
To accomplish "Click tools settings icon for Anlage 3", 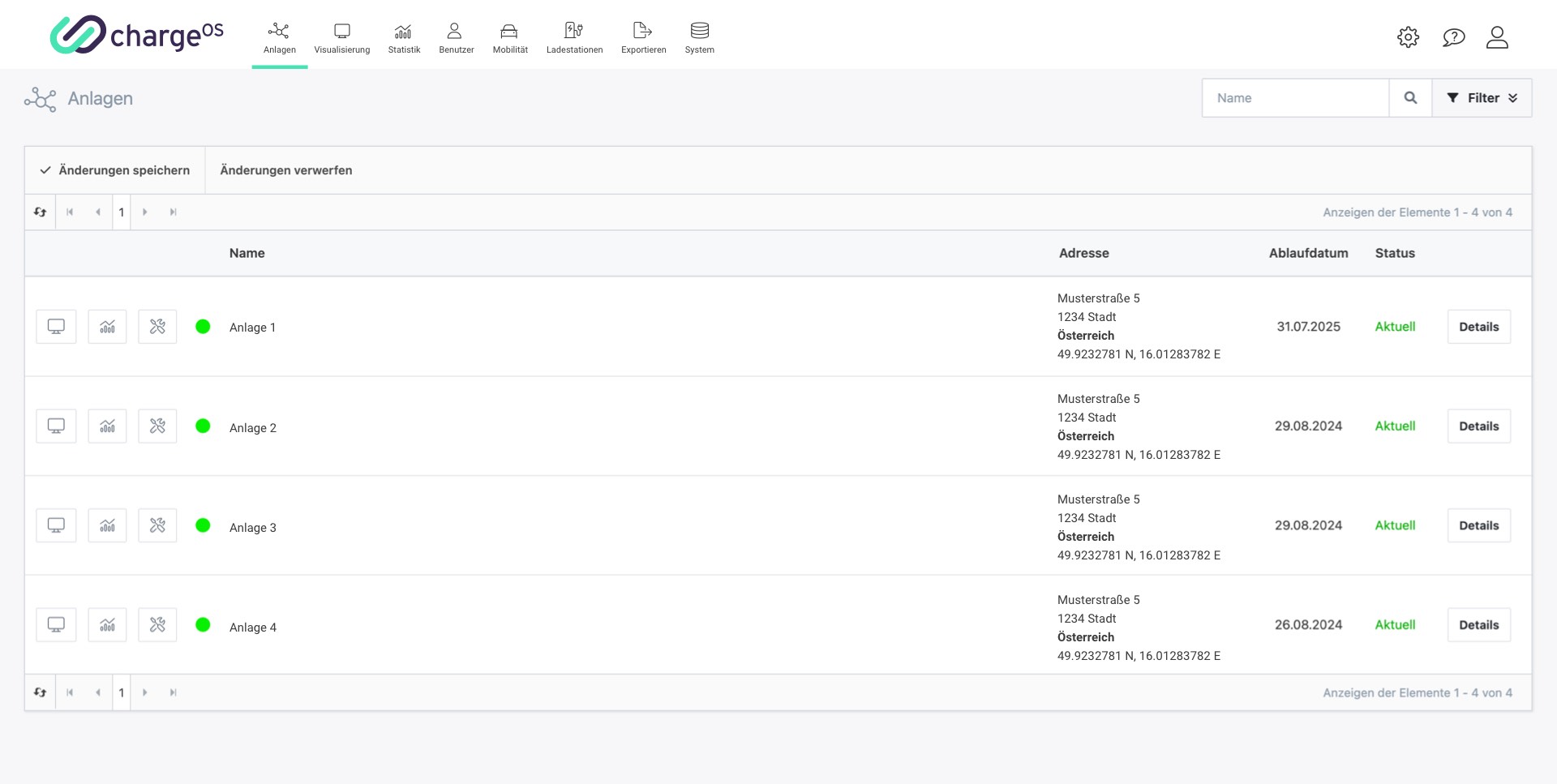I will (157, 525).
